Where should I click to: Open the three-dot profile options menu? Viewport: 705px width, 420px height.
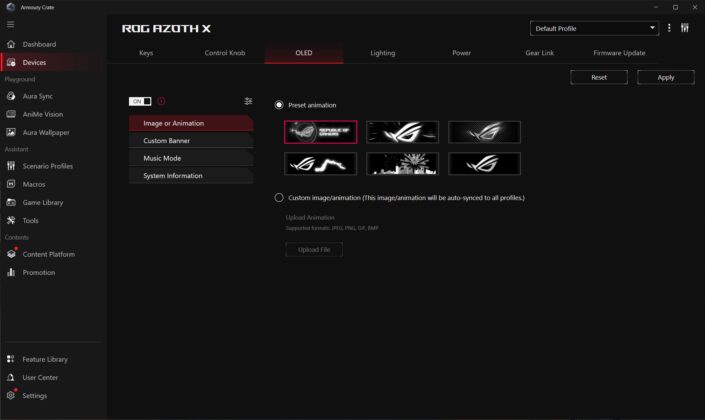click(x=669, y=28)
